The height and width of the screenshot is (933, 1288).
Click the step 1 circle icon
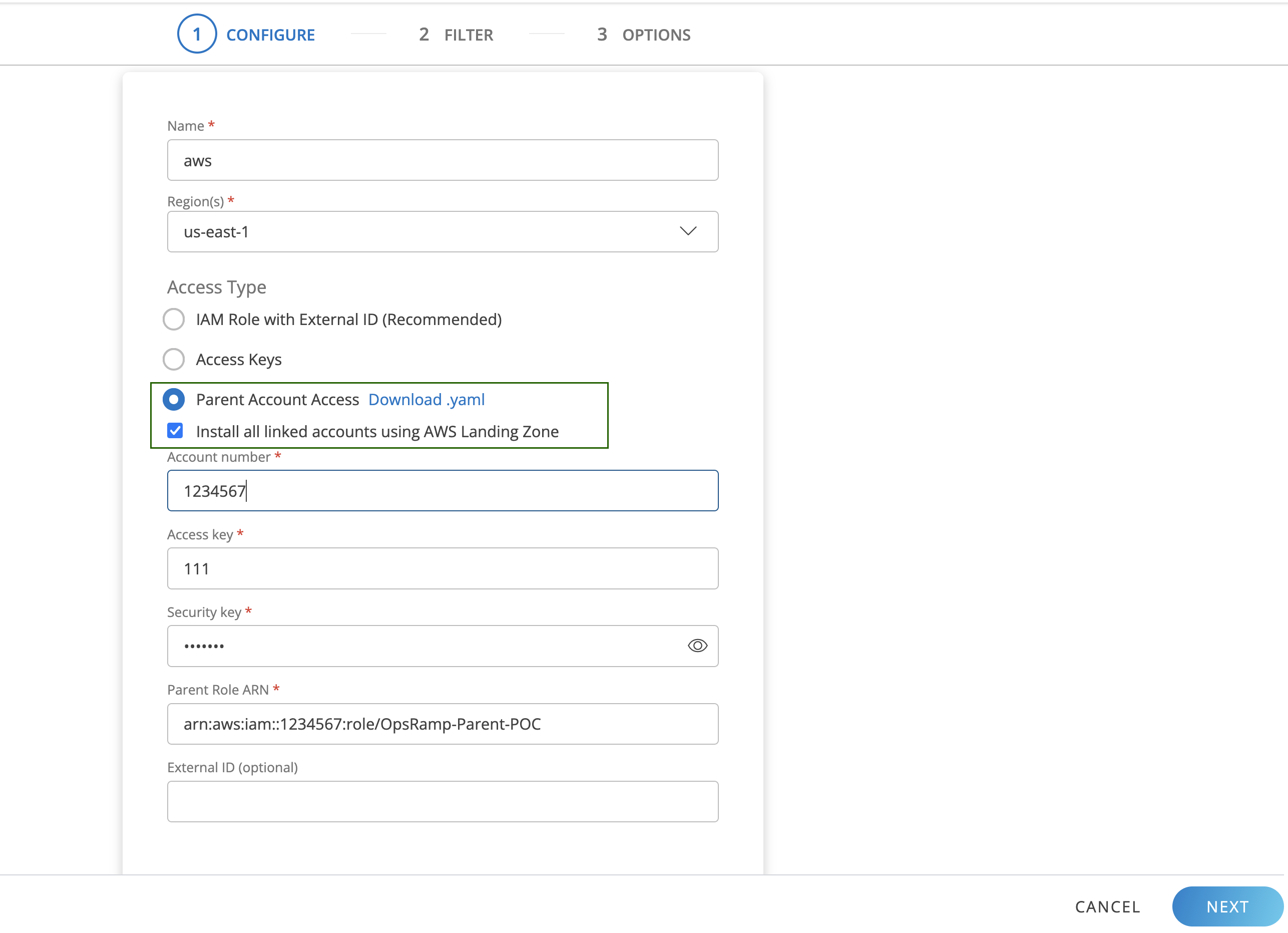coord(197,34)
